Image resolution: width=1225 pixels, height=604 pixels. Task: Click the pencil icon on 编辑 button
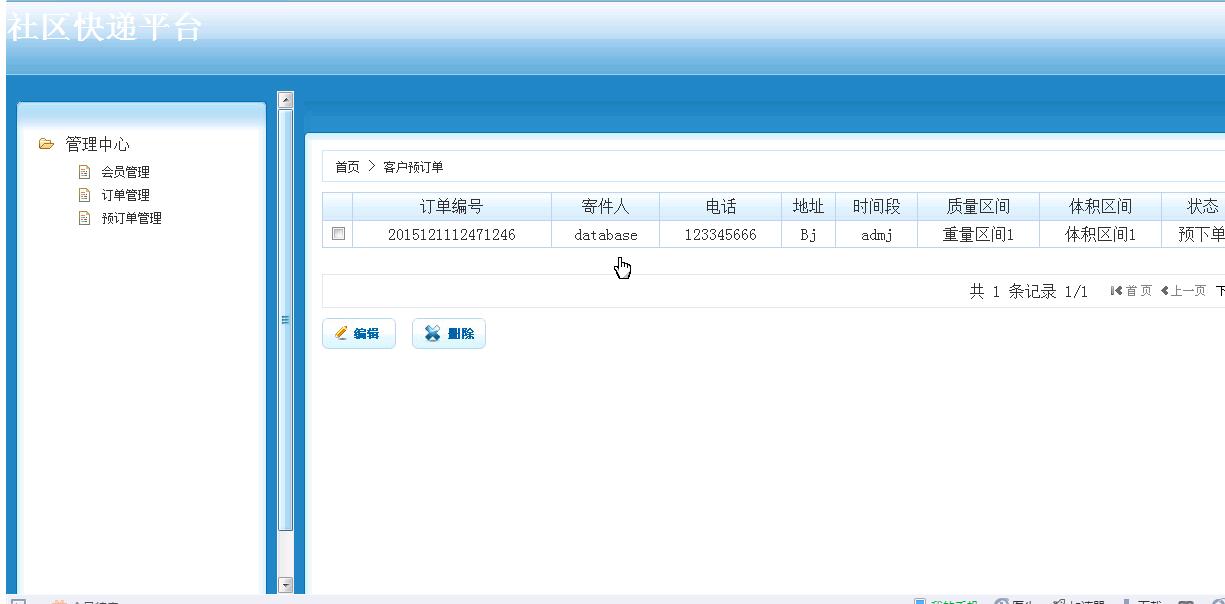(341, 333)
